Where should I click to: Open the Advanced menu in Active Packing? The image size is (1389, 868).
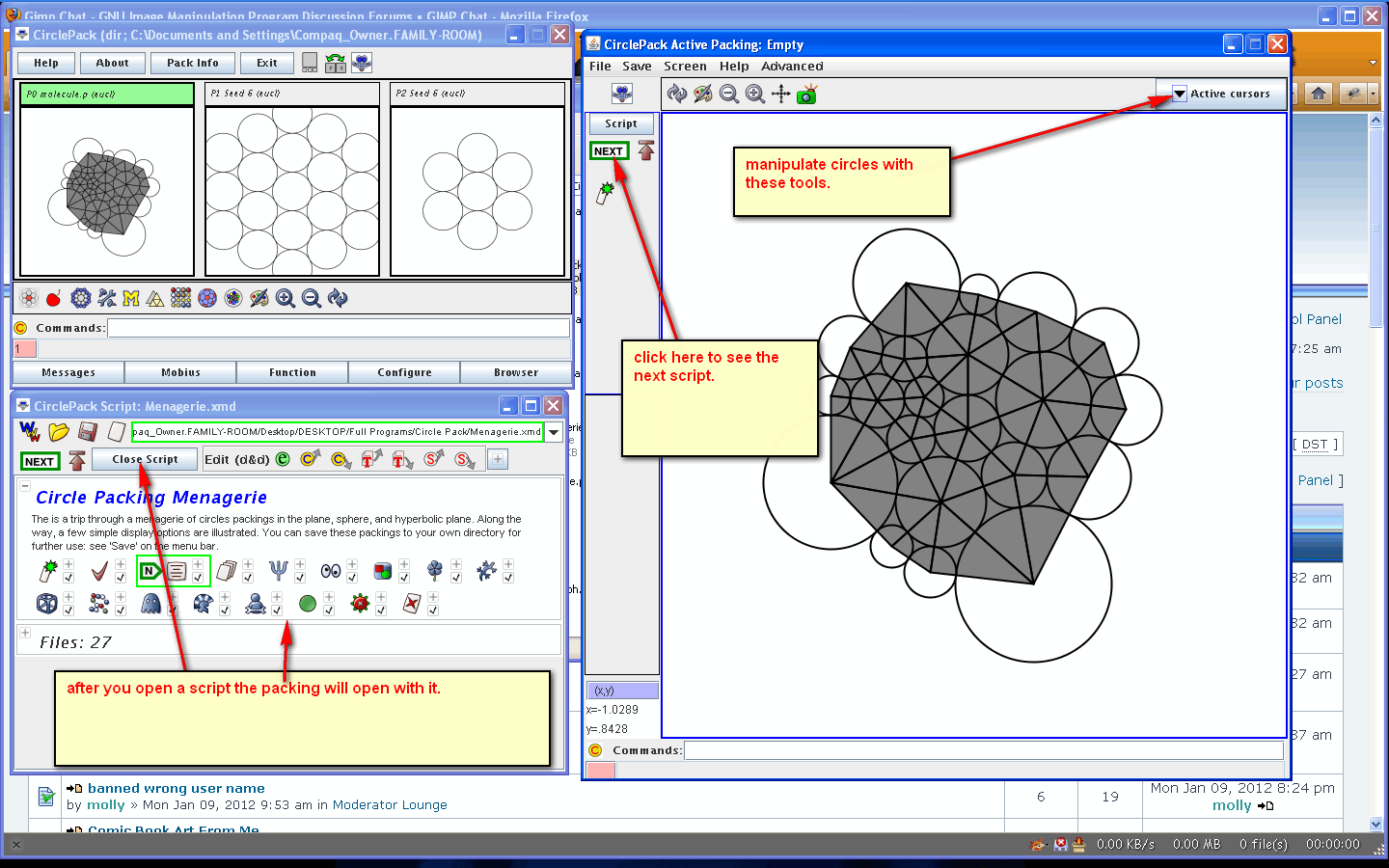click(792, 67)
